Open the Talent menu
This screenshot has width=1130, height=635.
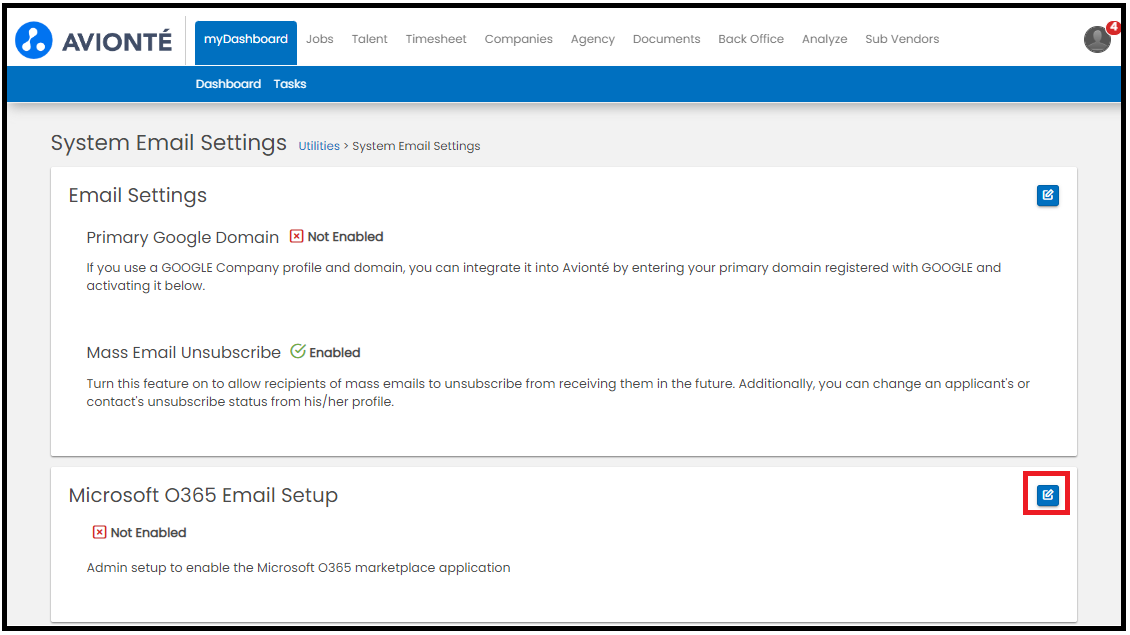pyautogui.click(x=370, y=39)
